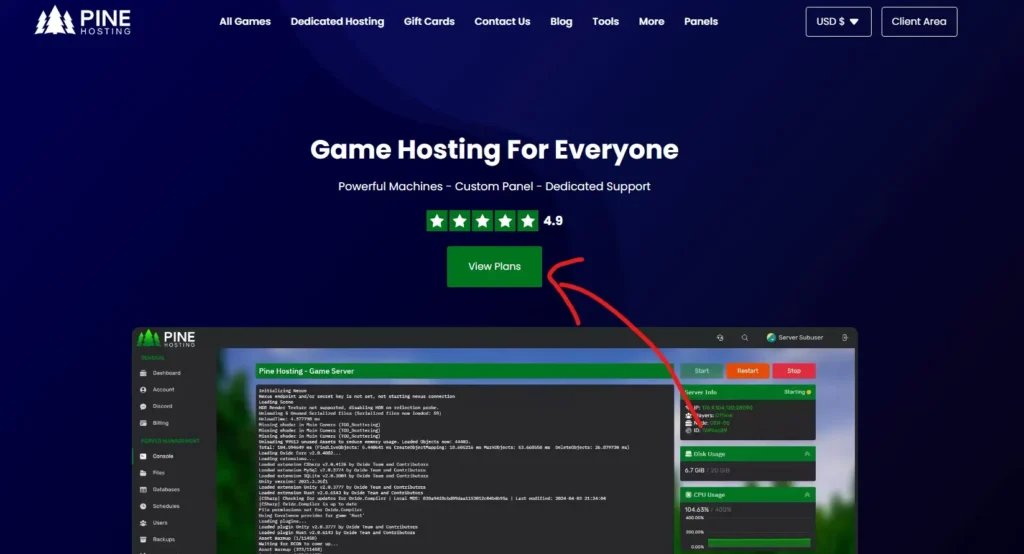This screenshot has width=1024, height=554.
Task: Open the All Games menu
Action: tap(245, 22)
